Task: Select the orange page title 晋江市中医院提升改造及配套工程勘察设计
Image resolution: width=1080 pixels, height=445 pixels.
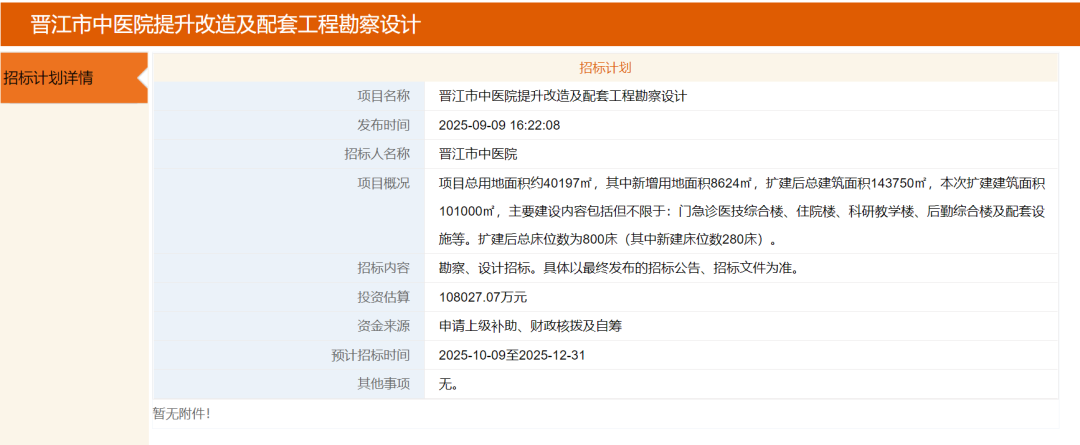Action: tap(225, 25)
